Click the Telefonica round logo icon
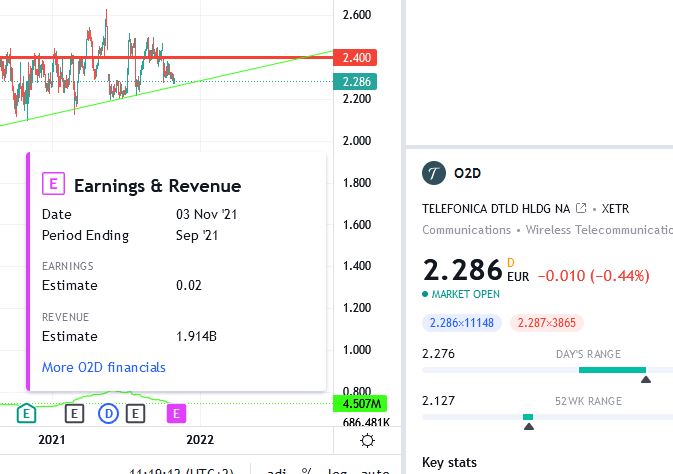Image resolution: width=673 pixels, height=474 pixels. 434,173
